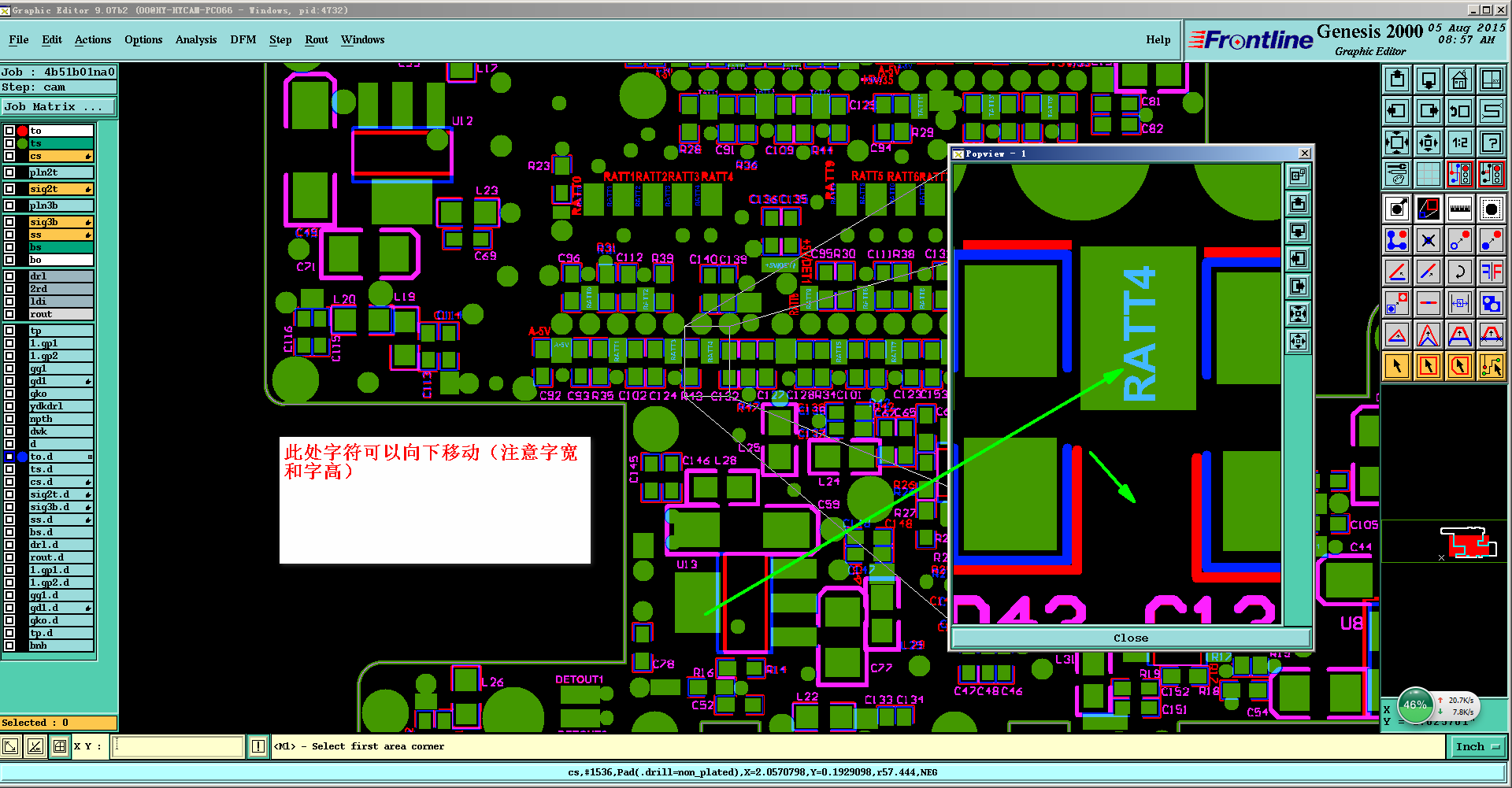The image size is (1512, 788).
Task: Click the Home view icon
Action: click(1460, 80)
